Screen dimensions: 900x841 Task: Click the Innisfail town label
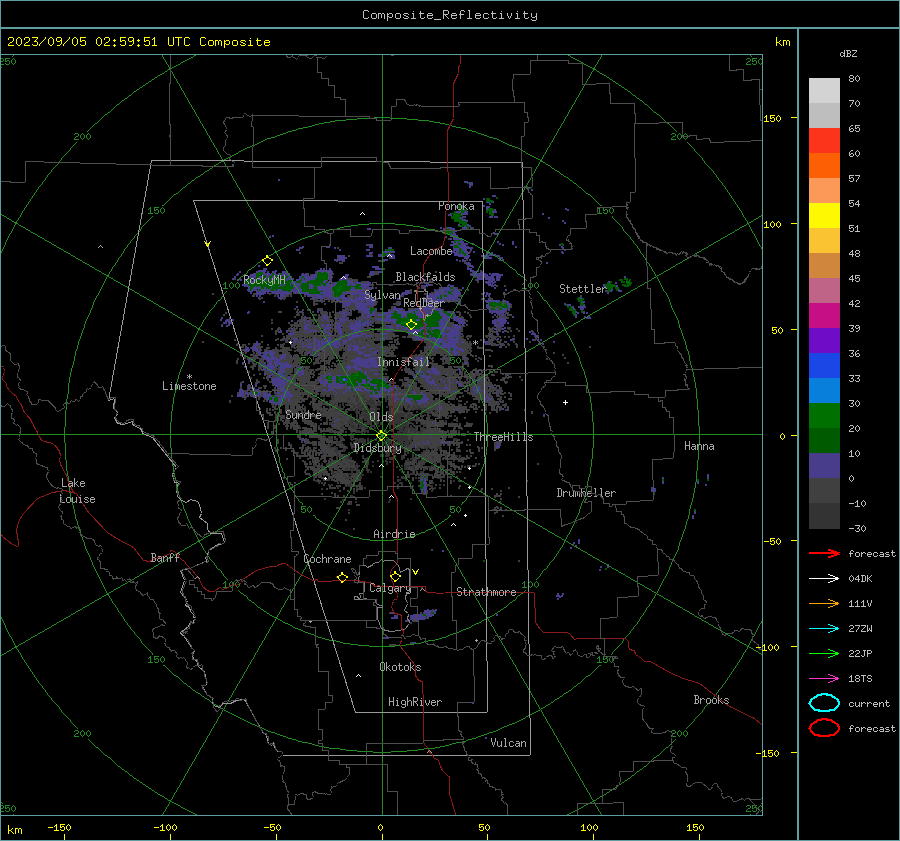pos(403,362)
